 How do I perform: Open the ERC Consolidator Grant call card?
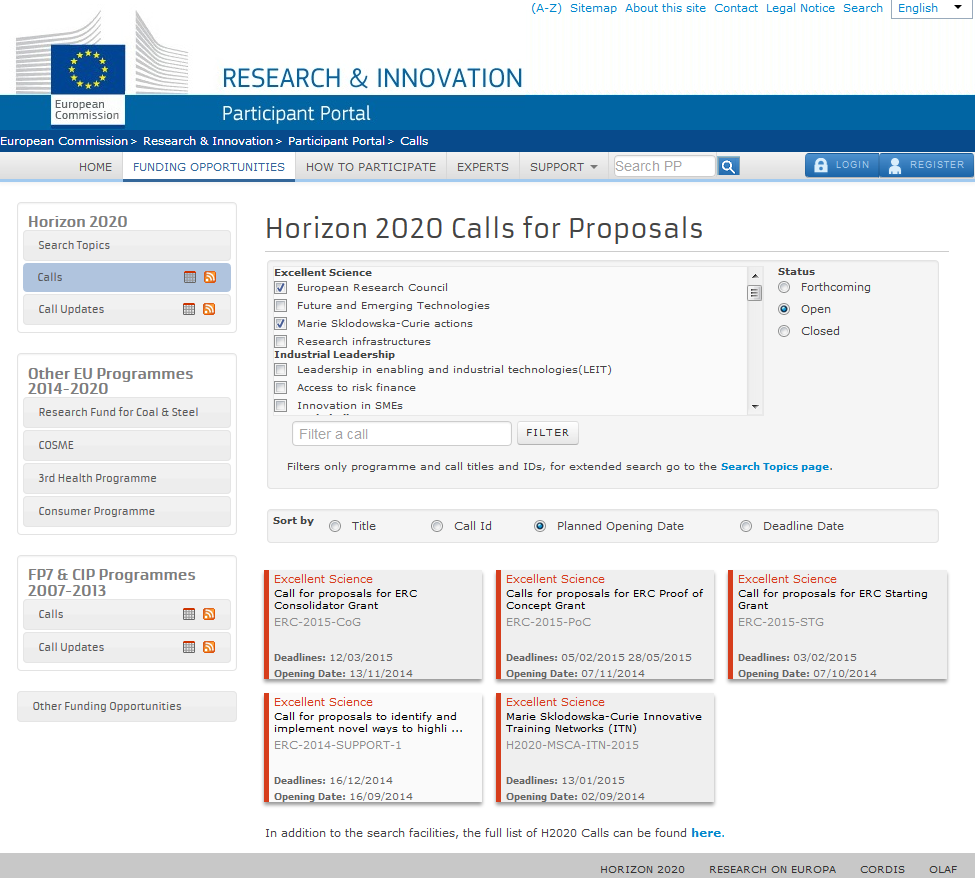click(373, 625)
